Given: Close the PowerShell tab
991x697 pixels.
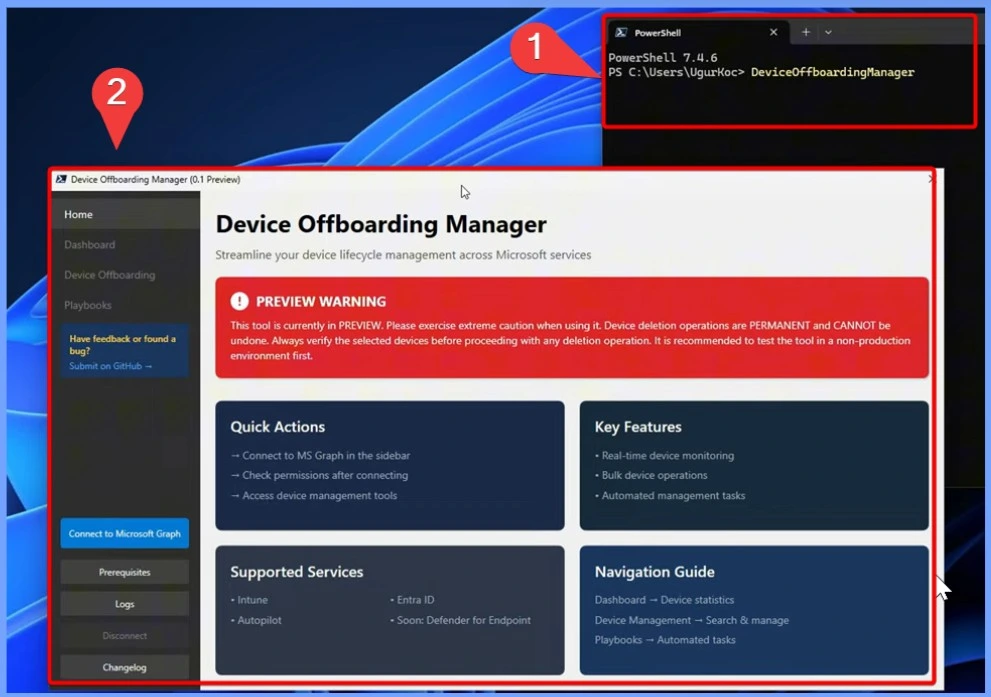Looking at the screenshot, I should 773,32.
